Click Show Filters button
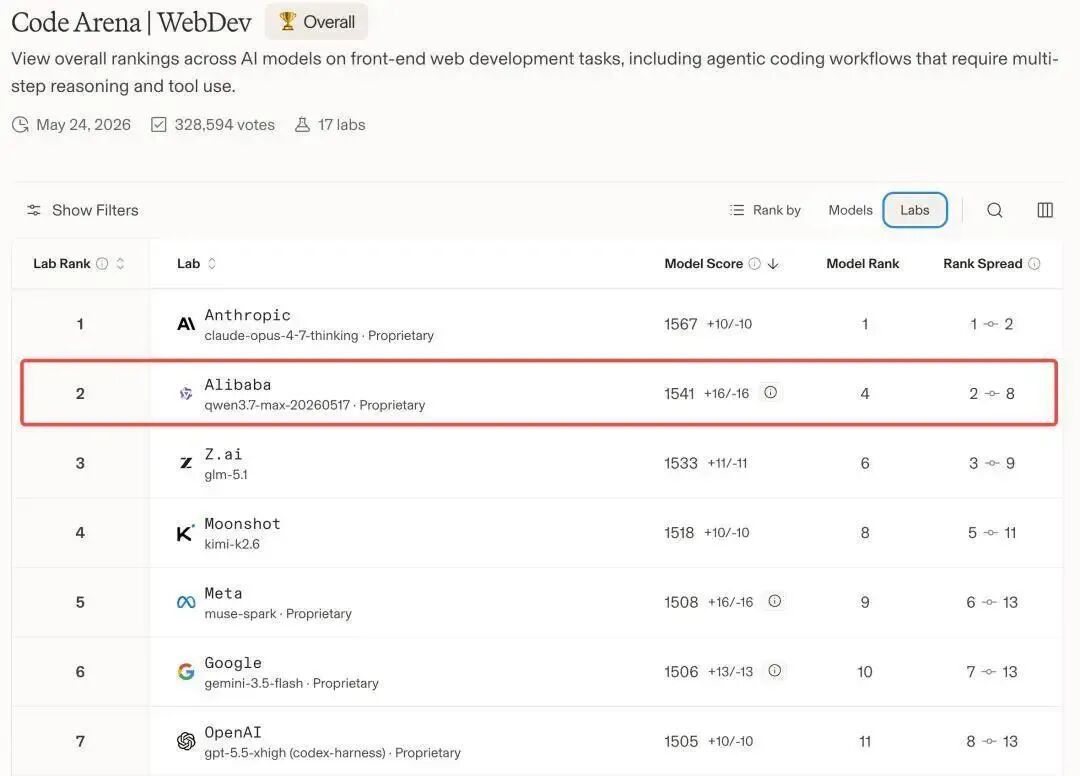 point(83,210)
